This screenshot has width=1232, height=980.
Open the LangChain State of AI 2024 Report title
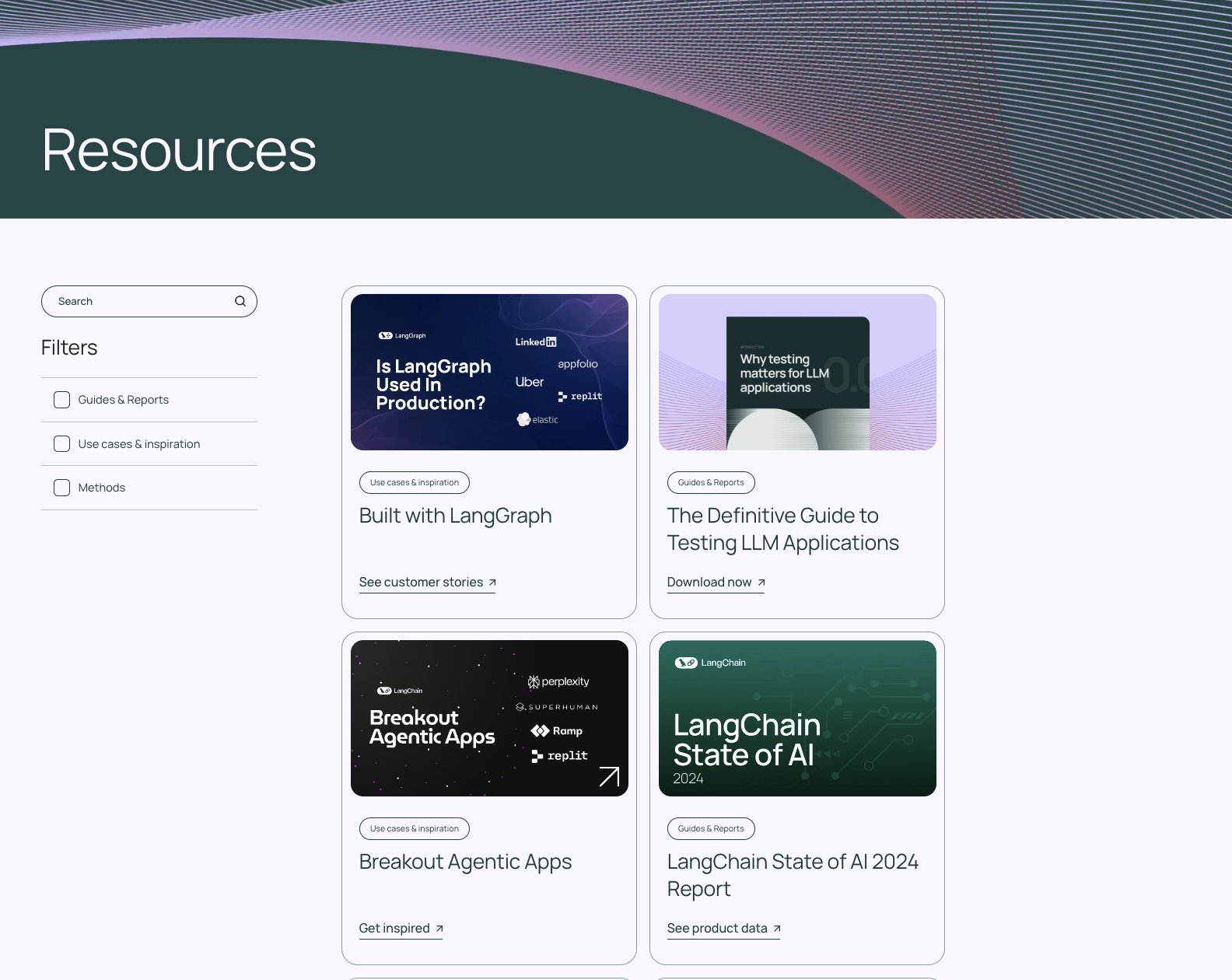pyautogui.click(x=793, y=875)
